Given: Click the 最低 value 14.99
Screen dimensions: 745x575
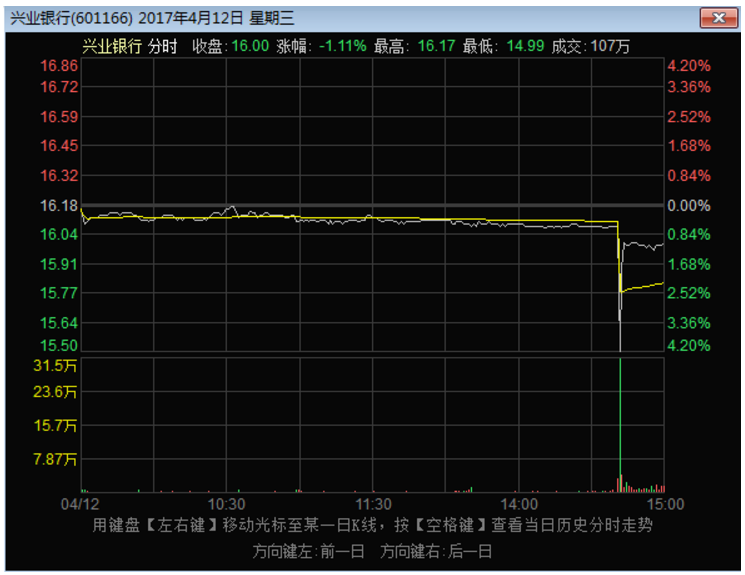Looking at the screenshot, I should [525, 46].
